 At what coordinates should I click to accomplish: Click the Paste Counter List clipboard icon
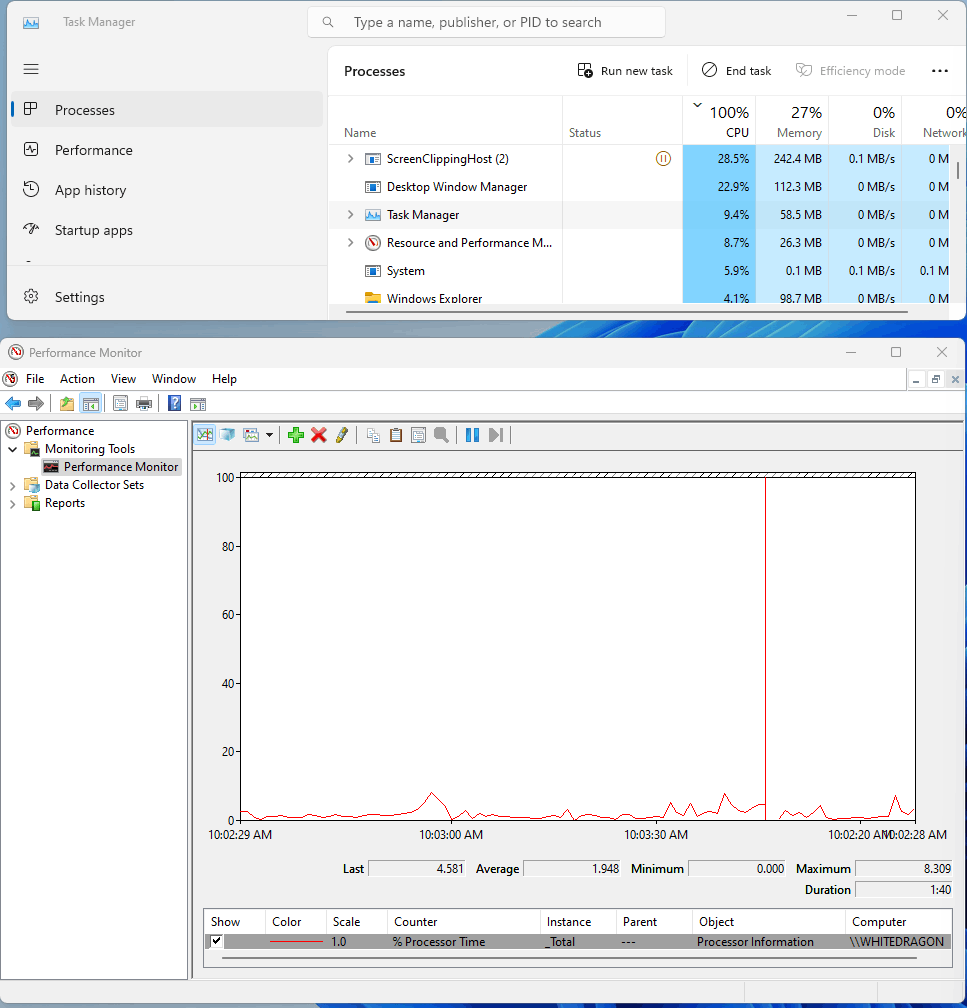point(396,435)
